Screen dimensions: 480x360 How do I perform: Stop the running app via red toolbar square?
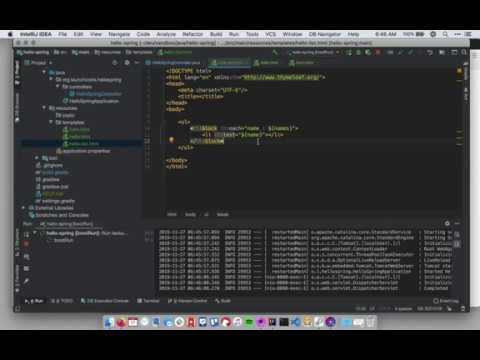click(x=378, y=52)
